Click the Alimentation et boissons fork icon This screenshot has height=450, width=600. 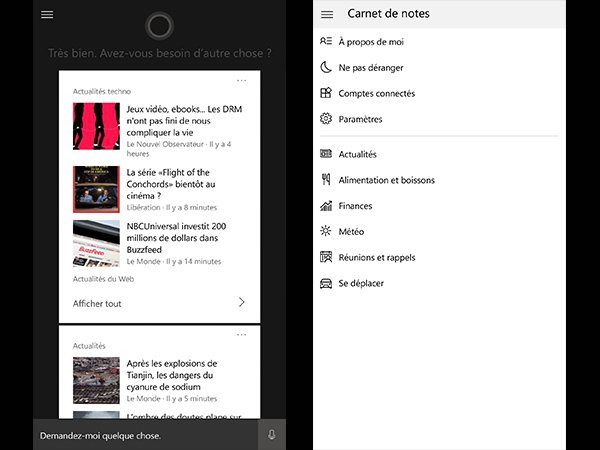pos(326,179)
